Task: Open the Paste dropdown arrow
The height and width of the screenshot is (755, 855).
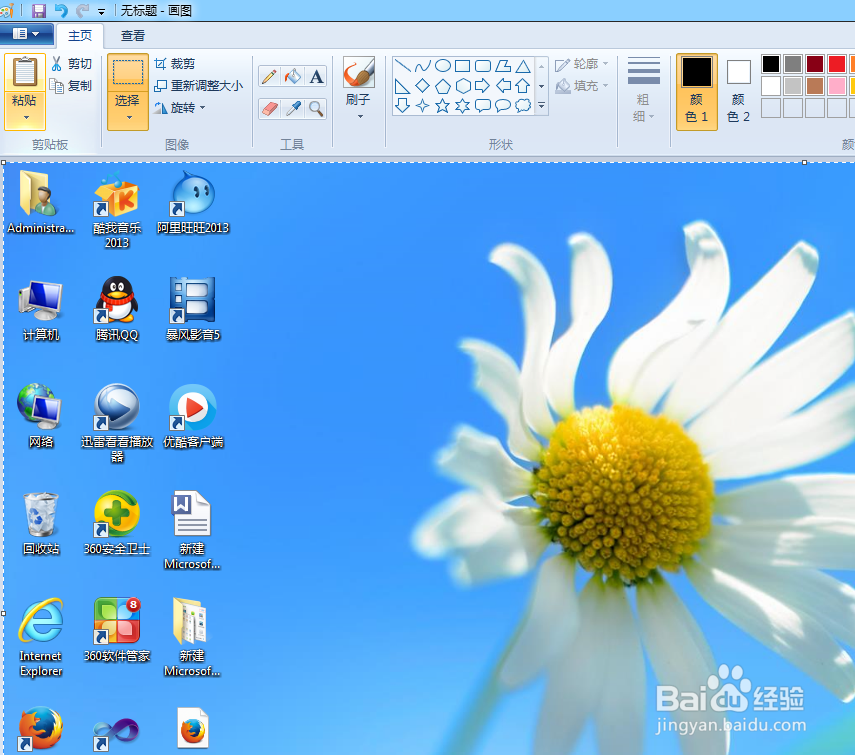Action: click(x=26, y=117)
